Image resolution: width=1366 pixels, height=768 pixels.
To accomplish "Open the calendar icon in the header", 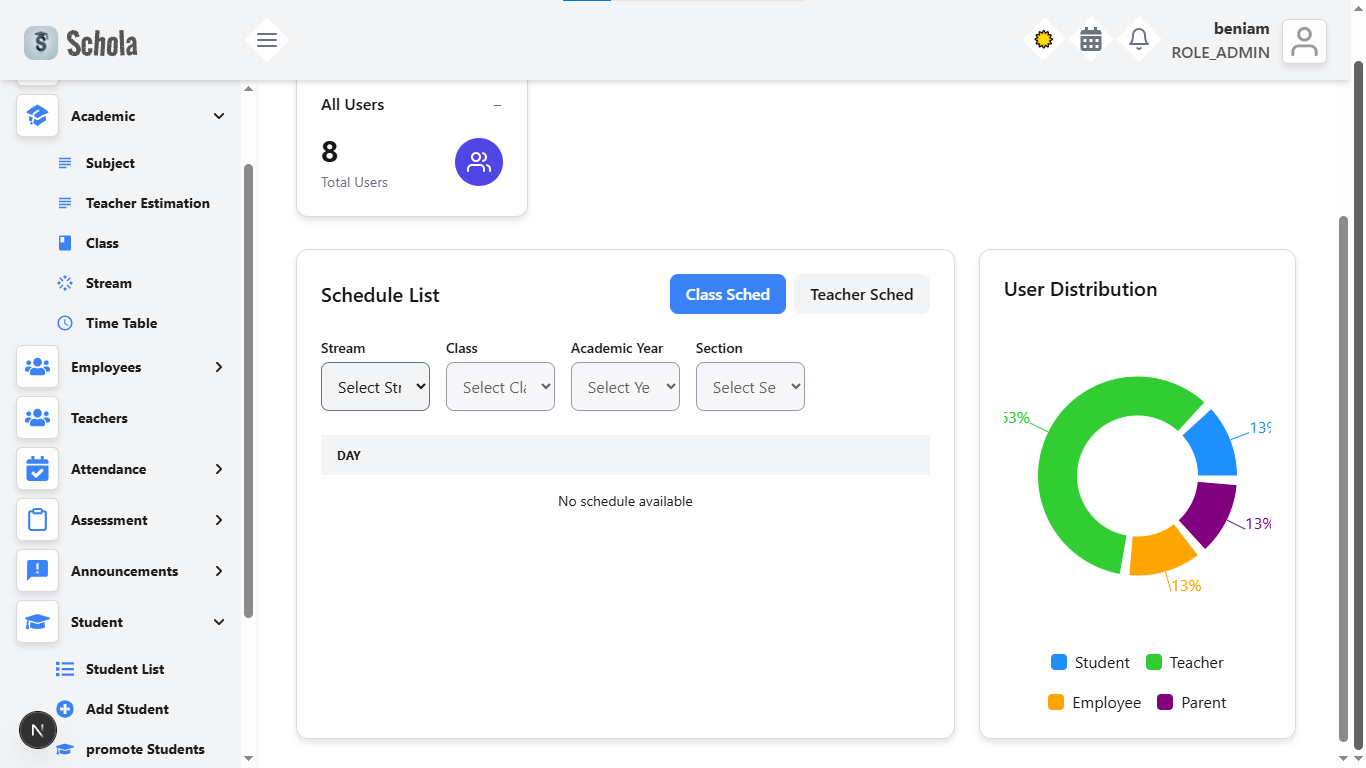I will click(x=1091, y=40).
